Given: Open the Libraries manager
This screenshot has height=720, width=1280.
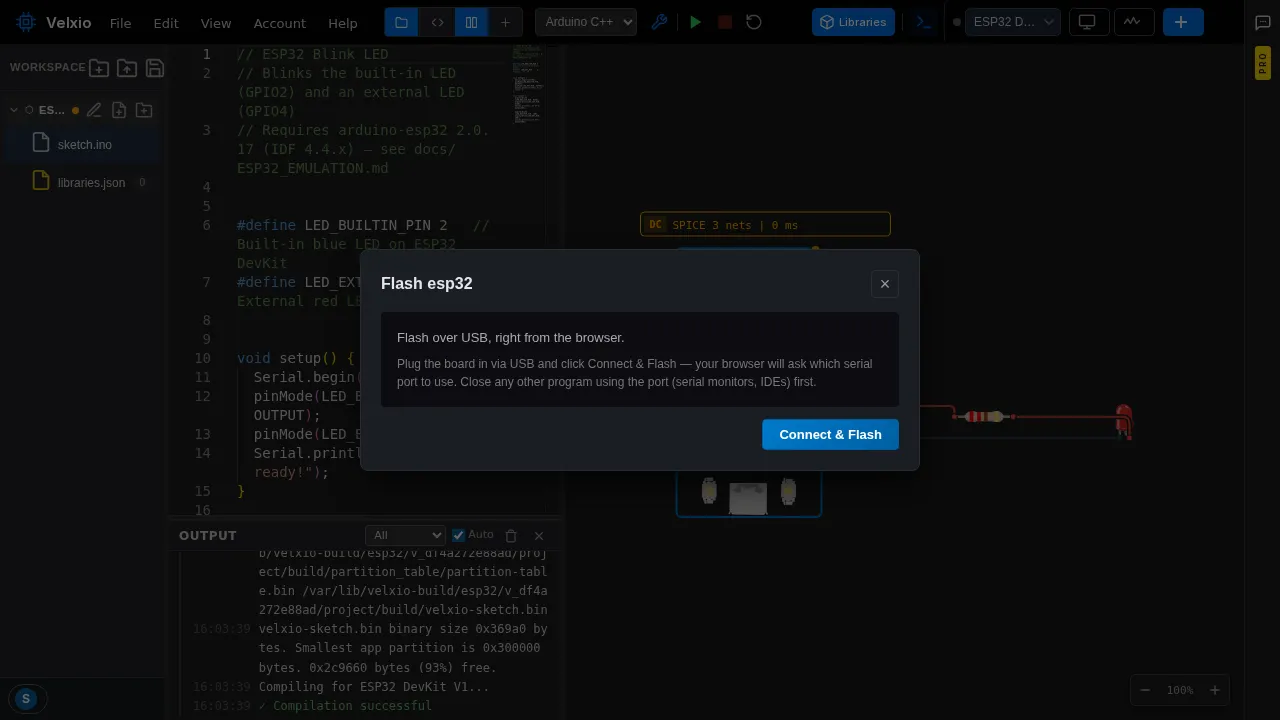Looking at the screenshot, I should (853, 22).
